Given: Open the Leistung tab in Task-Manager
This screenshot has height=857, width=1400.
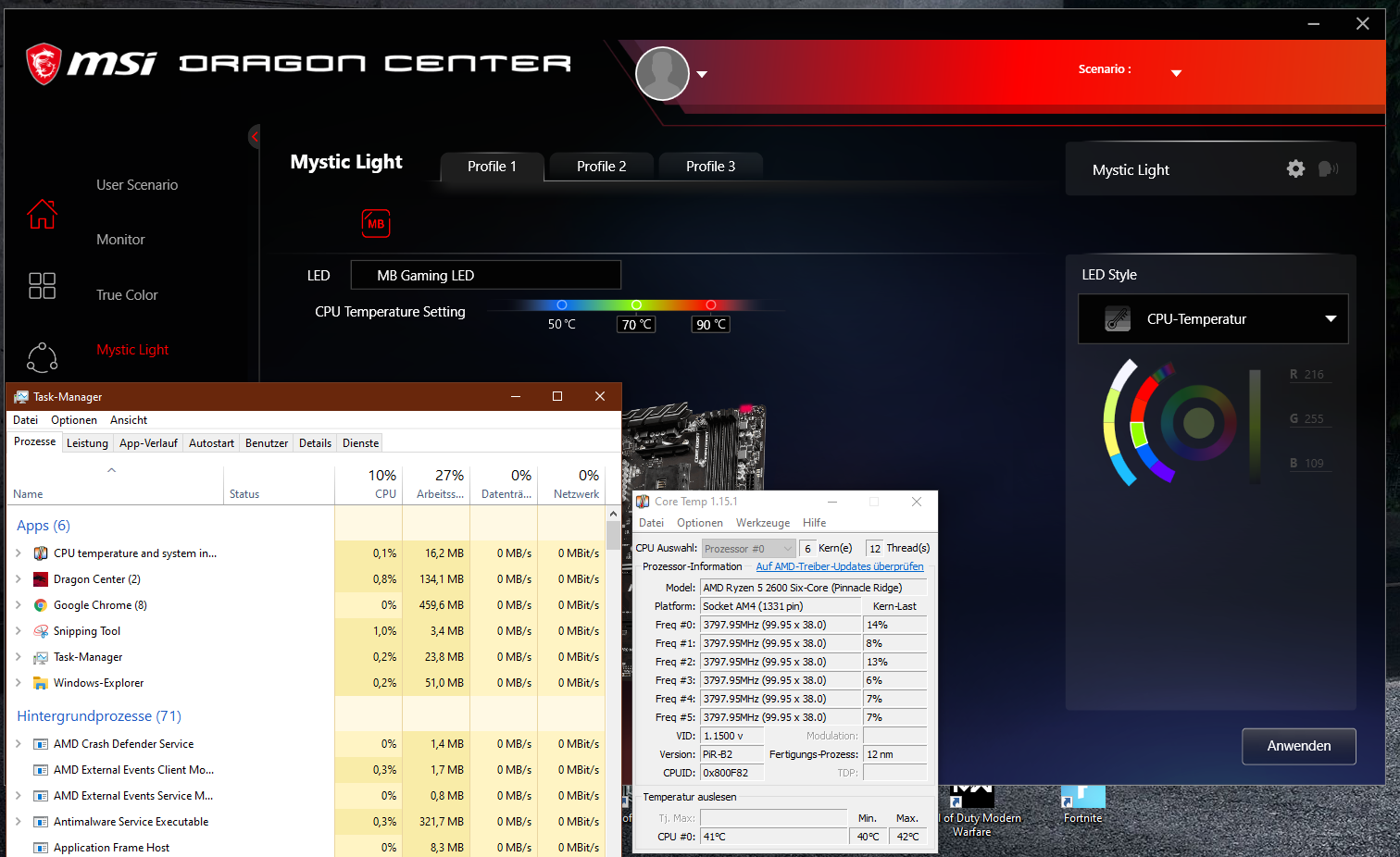Looking at the screenshot, I should [x=87, y=443].
